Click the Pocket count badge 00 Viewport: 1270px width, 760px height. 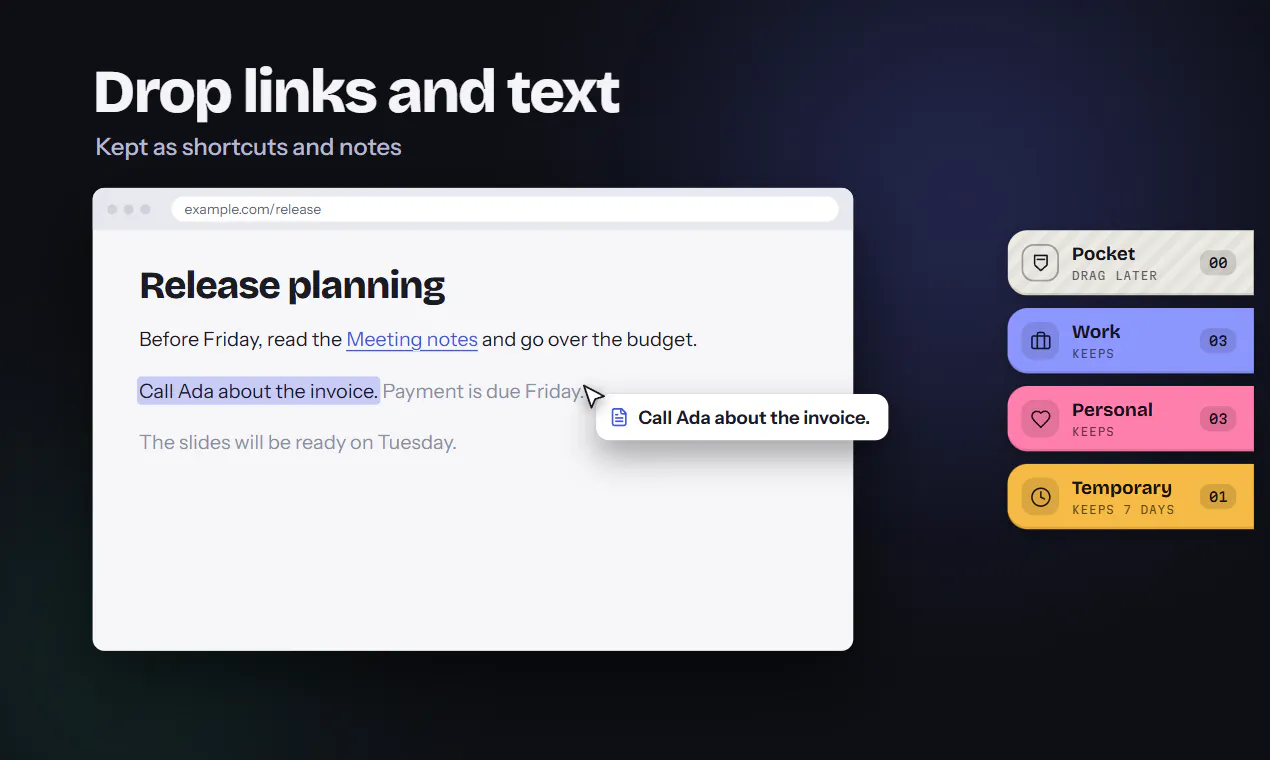[1218, 263]
